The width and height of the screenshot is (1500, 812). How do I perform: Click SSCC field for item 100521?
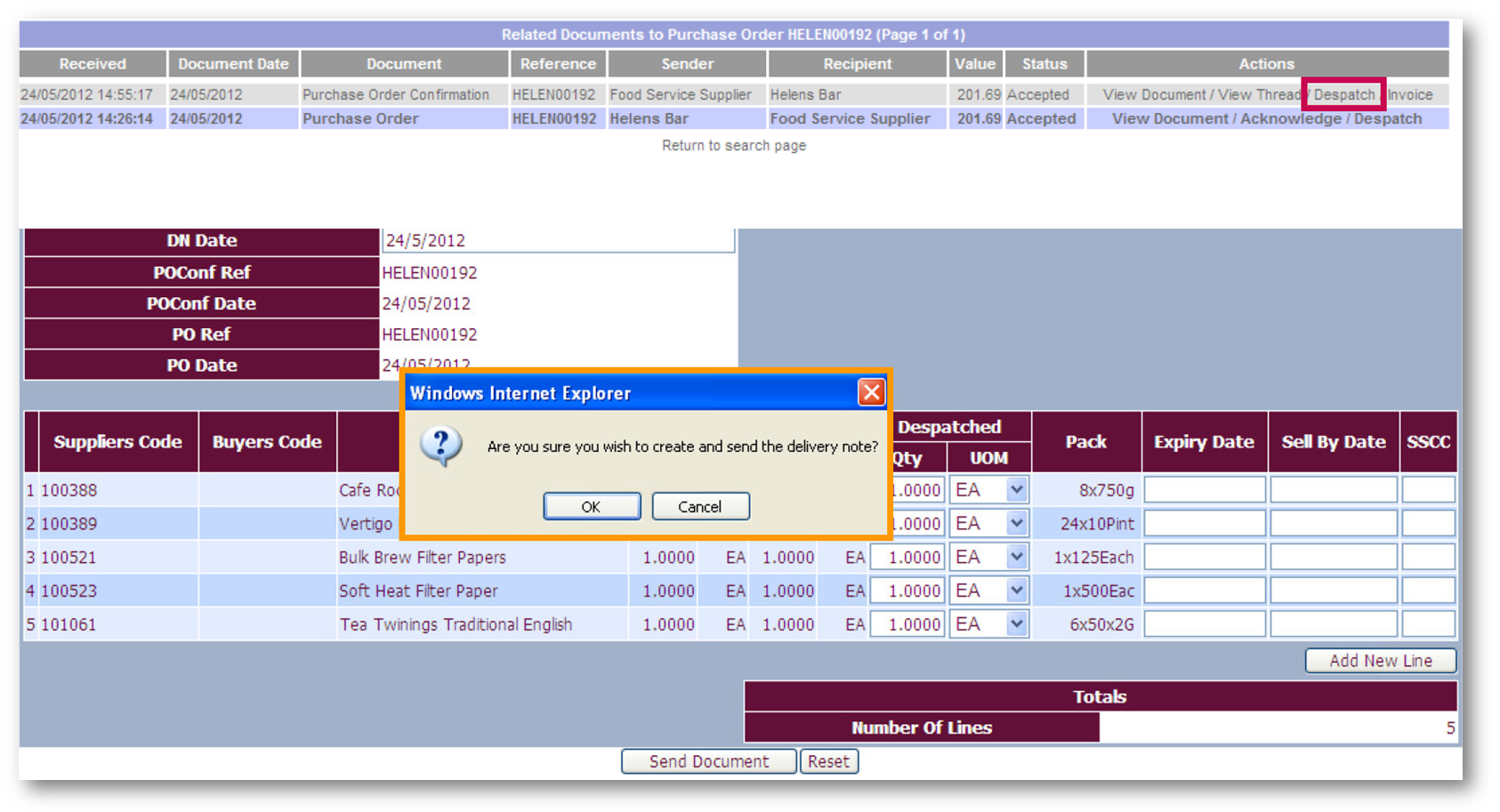click(x=1429, y=557)
